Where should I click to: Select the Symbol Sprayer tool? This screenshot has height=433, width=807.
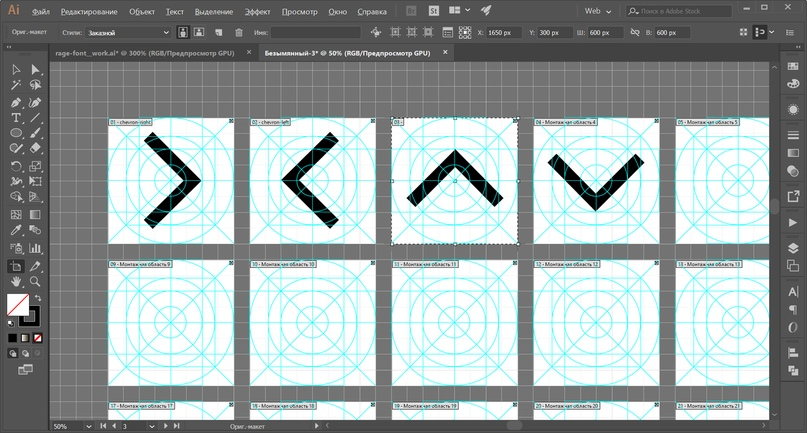[x=16, y=248]
